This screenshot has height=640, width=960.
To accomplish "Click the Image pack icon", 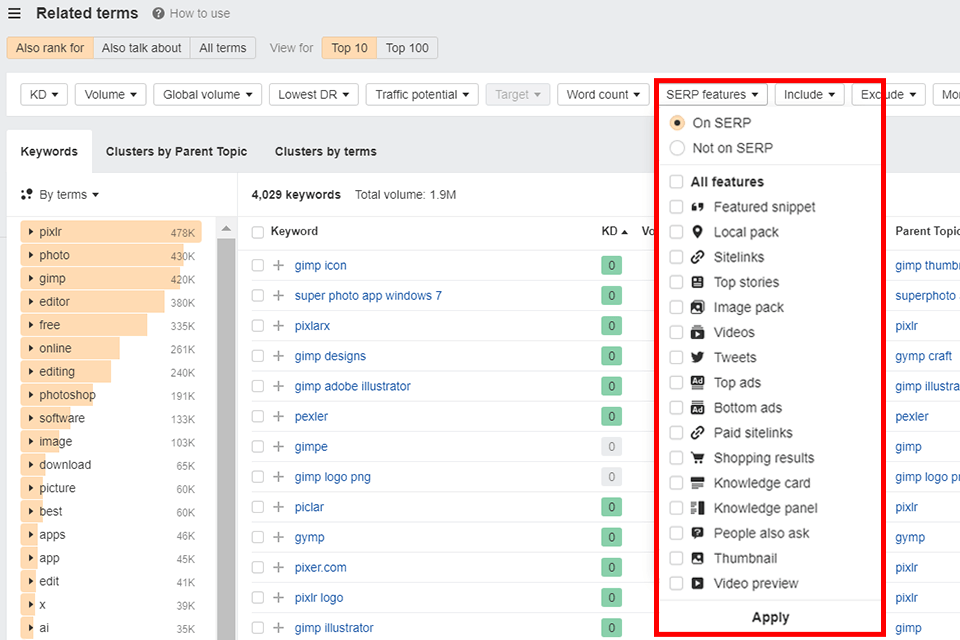I will 697,307.
